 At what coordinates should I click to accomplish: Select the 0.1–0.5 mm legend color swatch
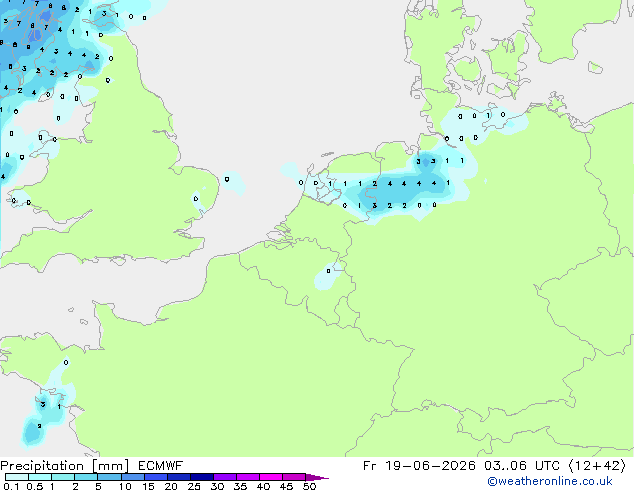17,477
